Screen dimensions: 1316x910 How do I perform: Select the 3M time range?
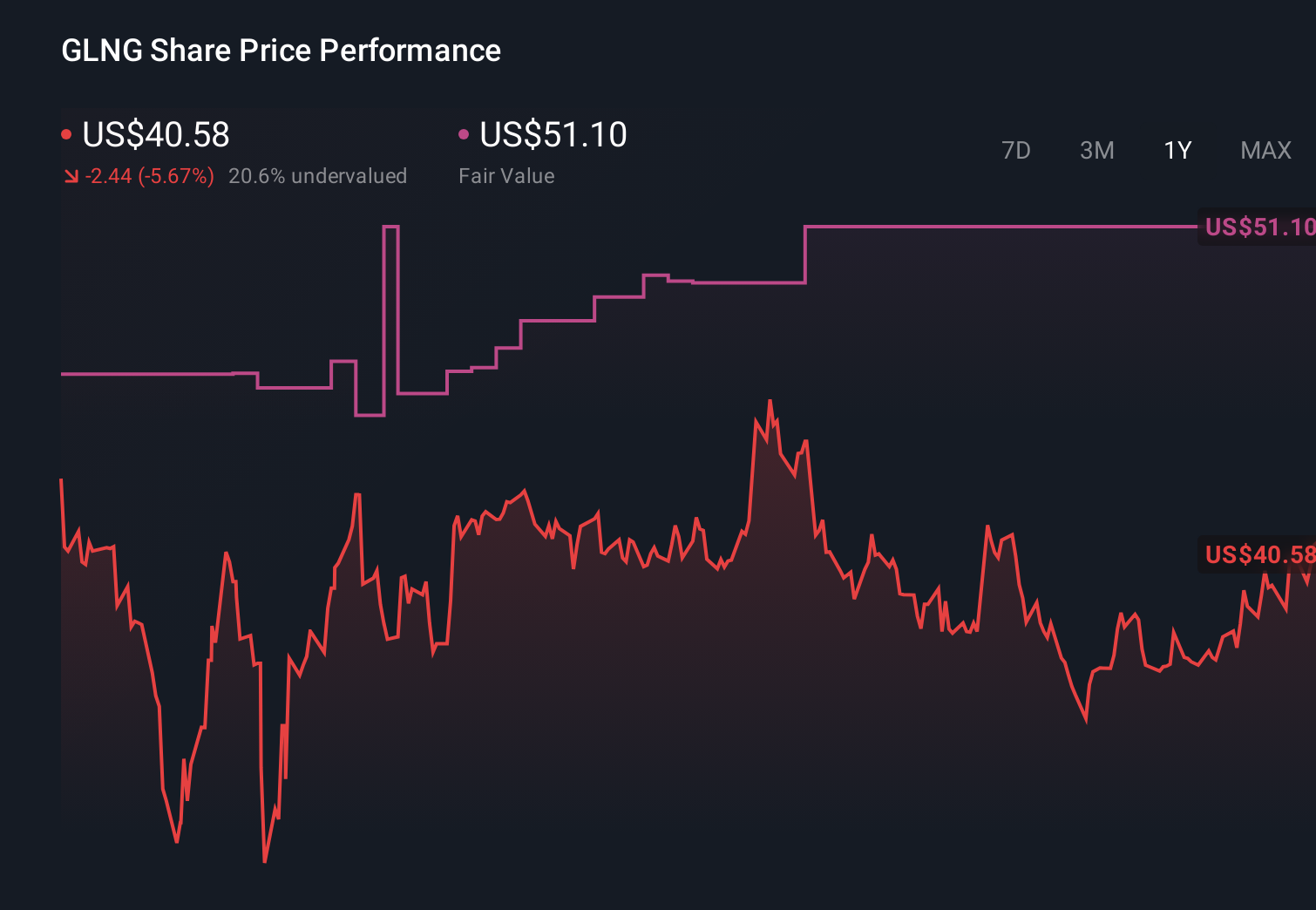click(x=1096, y=151)
